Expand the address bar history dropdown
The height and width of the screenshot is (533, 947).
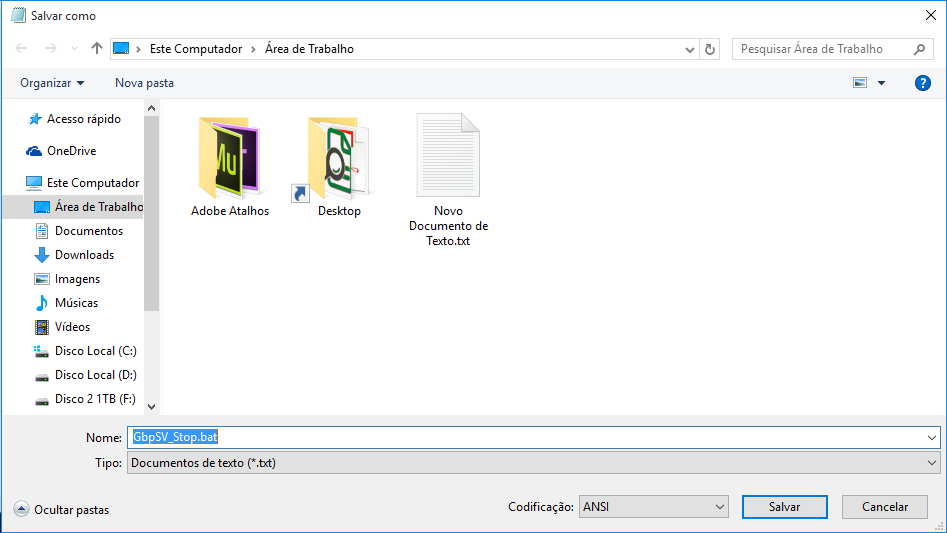pyautogui.click(x=690, y=49)
